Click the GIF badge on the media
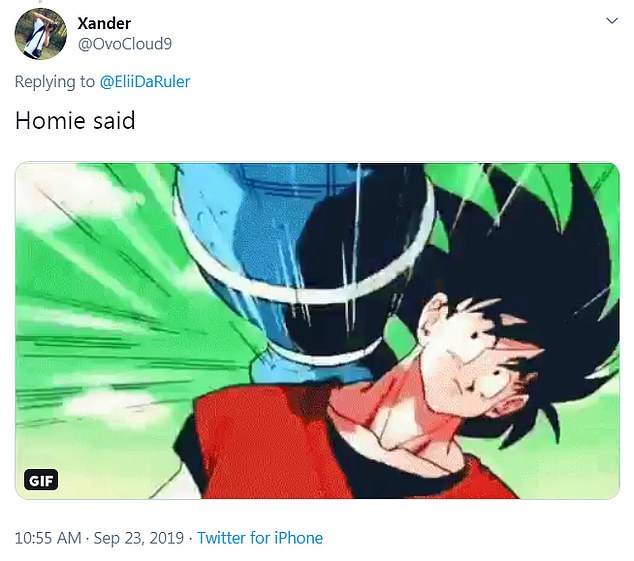Screen dimensions: 634x561 (x=41, y=480)
